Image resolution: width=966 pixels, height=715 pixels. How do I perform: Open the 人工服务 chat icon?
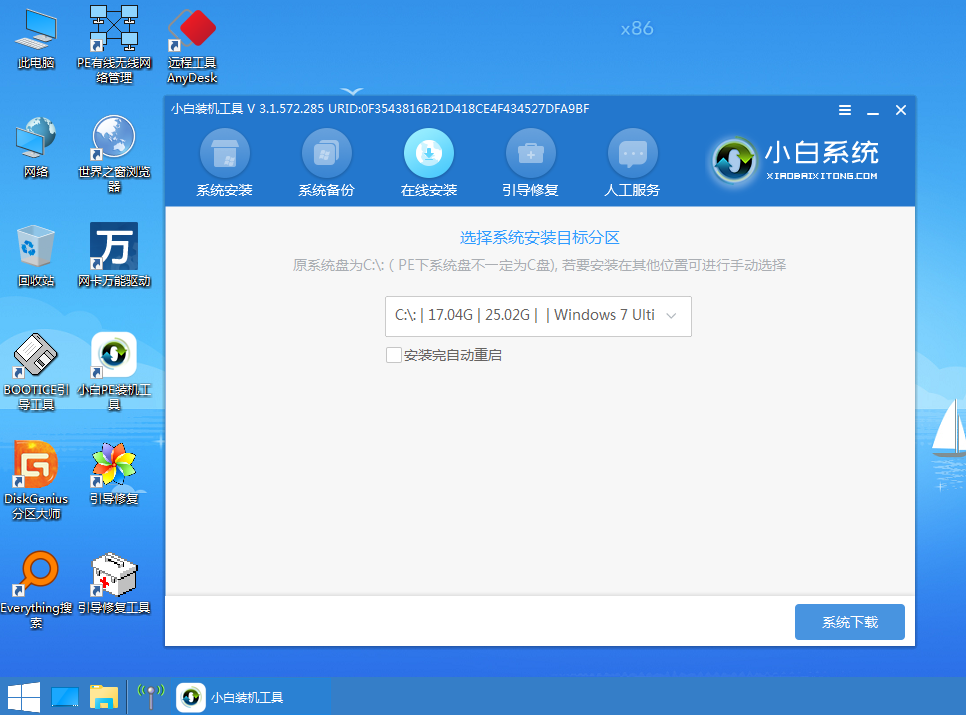click(x=633, y=153)
